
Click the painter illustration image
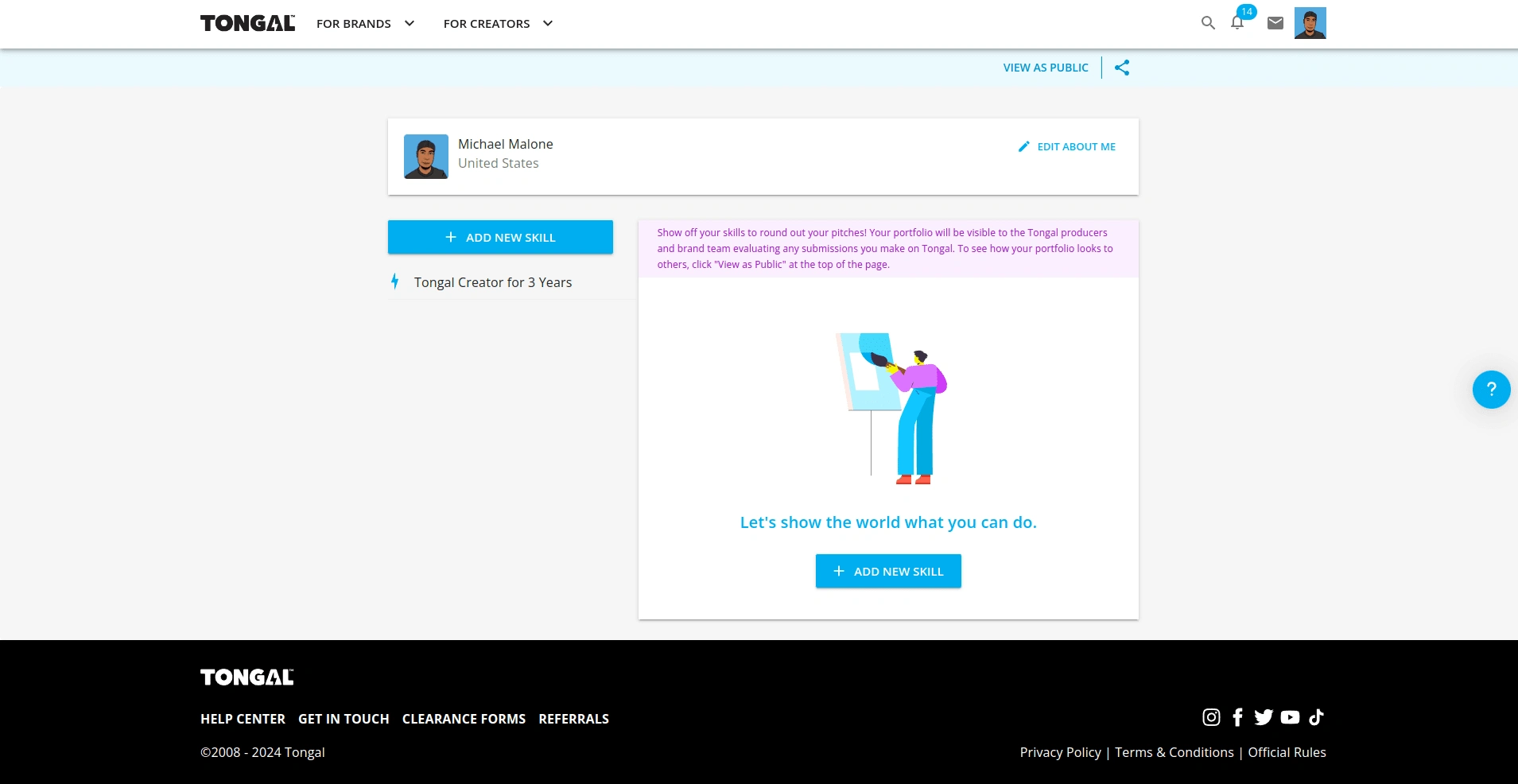point(891,409)
